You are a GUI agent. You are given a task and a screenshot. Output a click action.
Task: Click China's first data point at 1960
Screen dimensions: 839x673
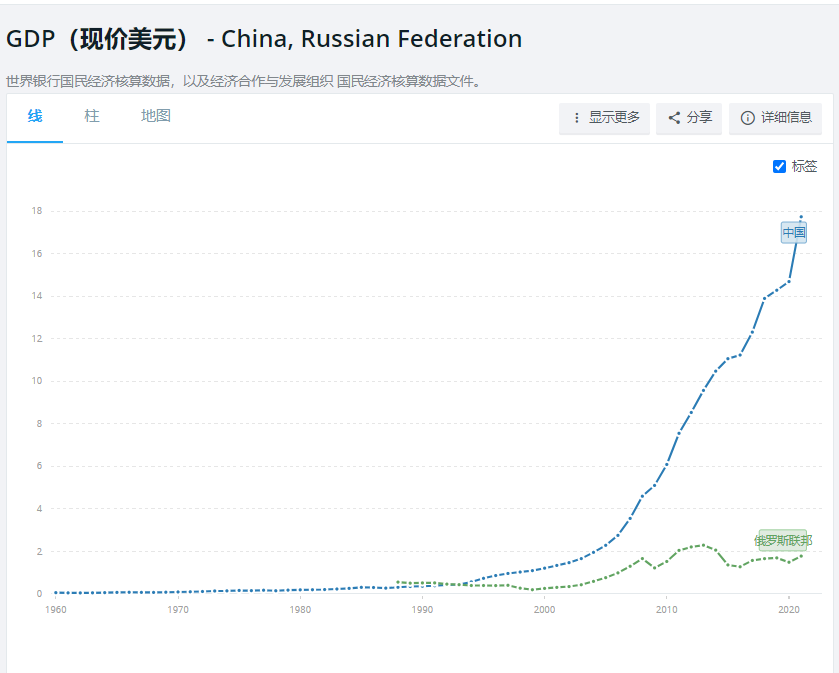[56, 593]
